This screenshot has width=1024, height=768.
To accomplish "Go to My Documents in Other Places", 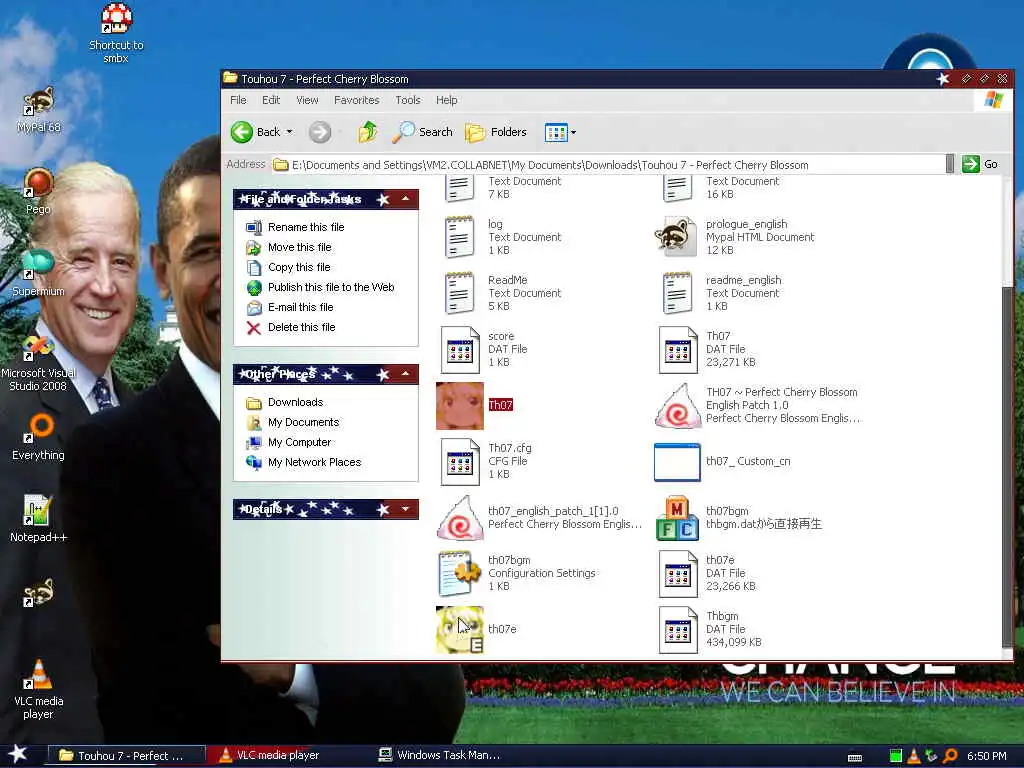I will (293, 423).
